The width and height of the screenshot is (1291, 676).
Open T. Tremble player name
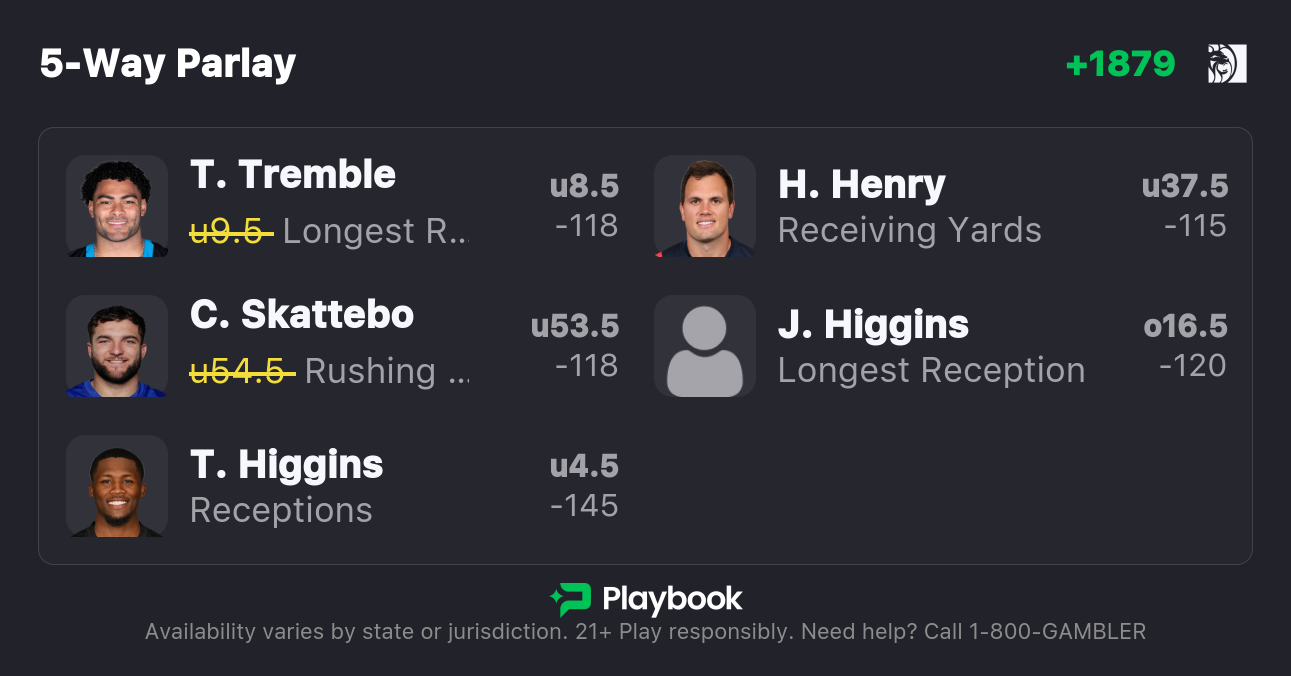293,175
